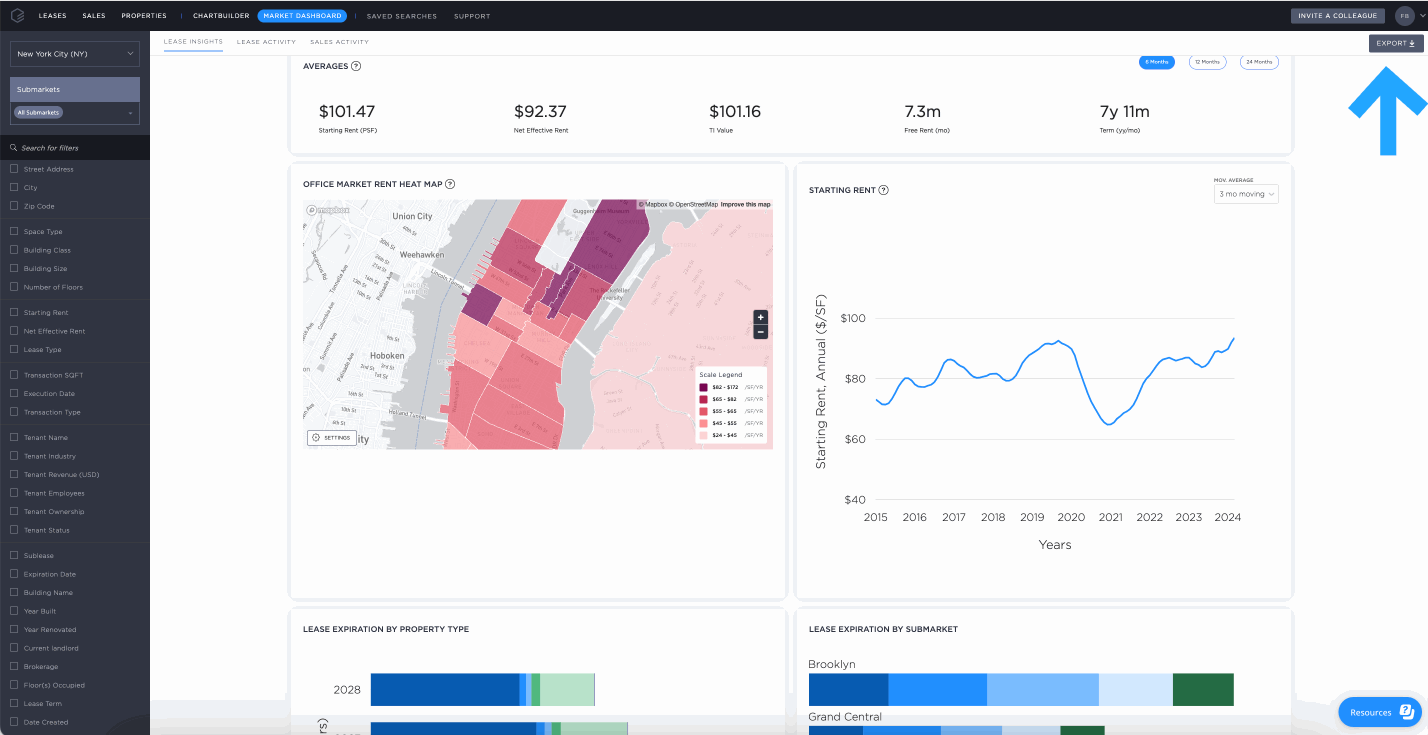The image size is (1428, 735).
Task: Select the $82 - $172 legend color swatch
Action: (x=703, y=386)
